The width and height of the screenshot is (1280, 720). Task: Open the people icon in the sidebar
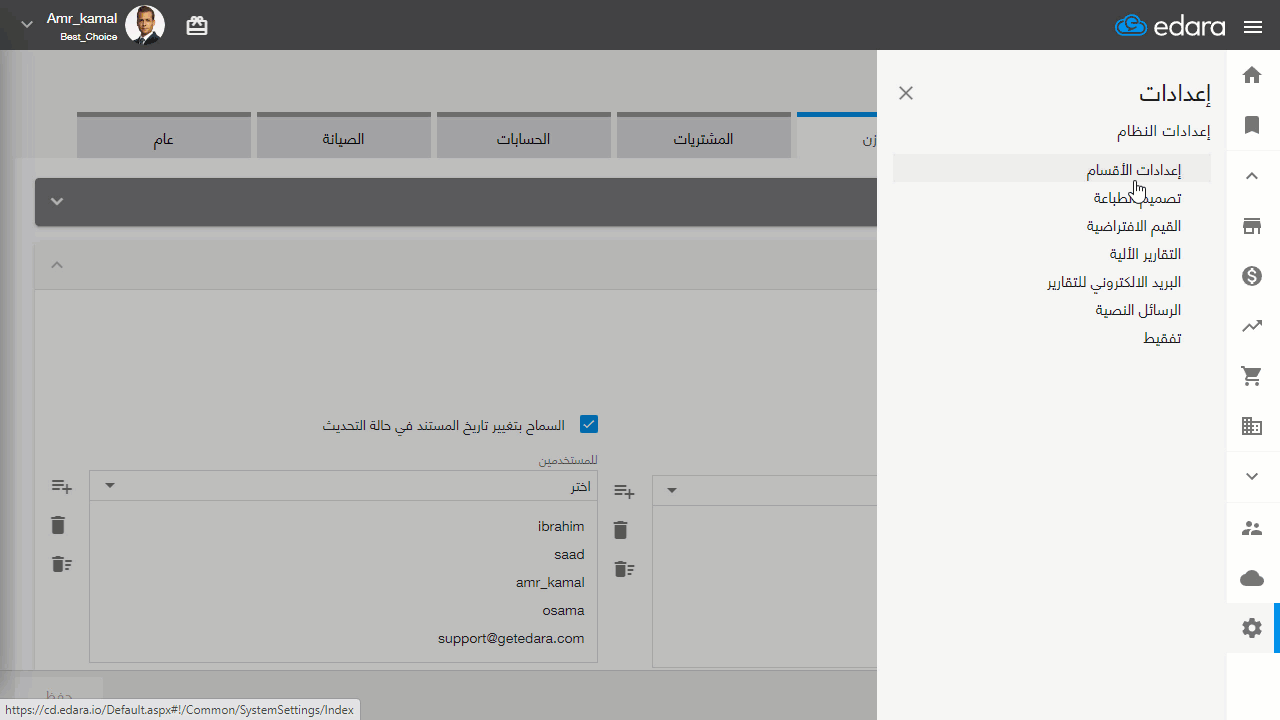point(1252,528)
